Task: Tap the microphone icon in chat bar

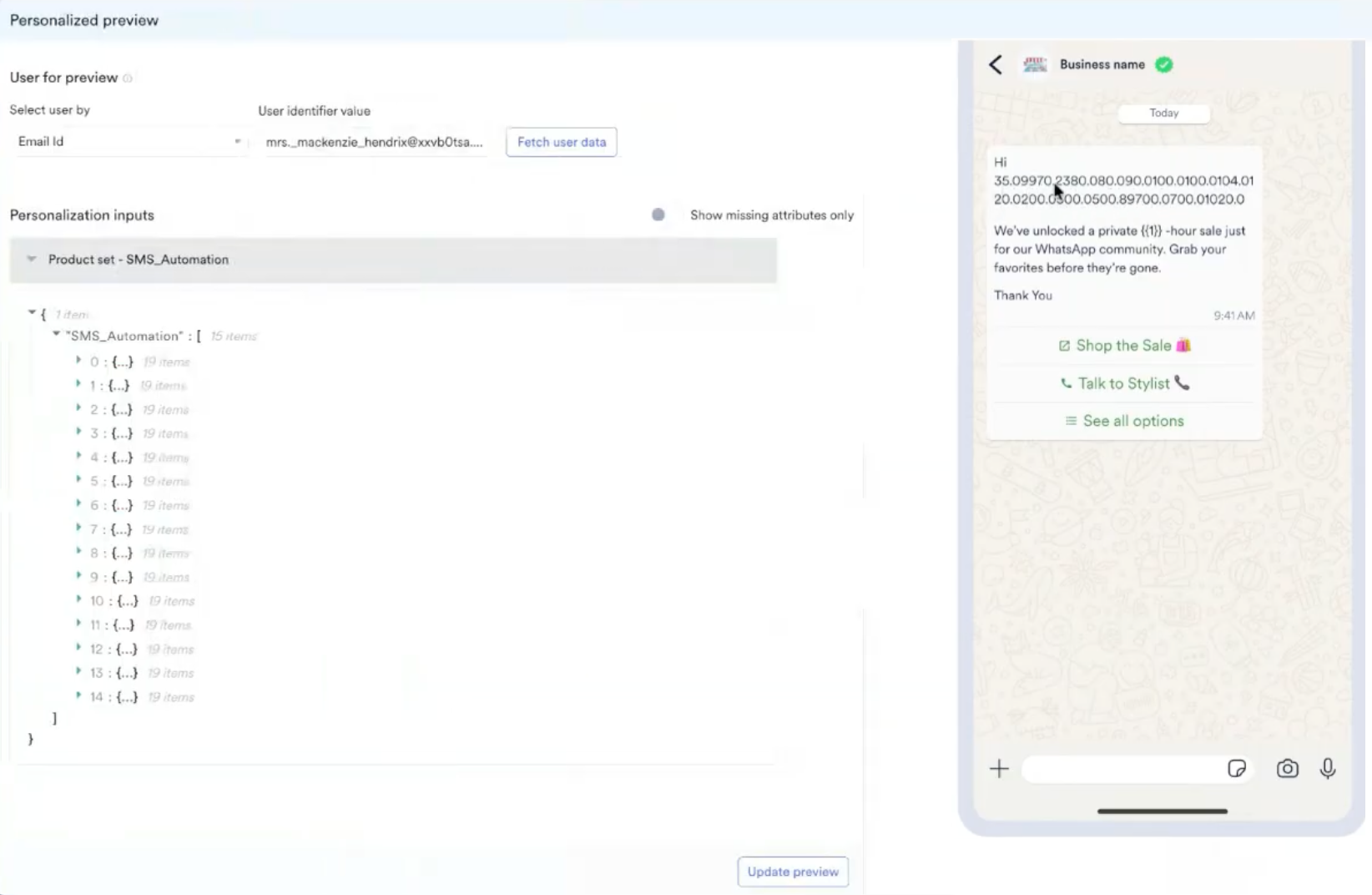Action: [1328, 769]
